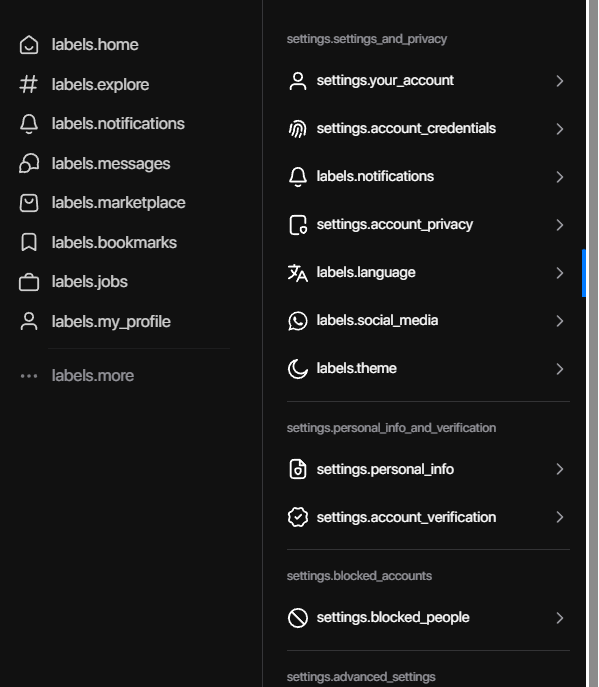Viewport: 599px width, 687px height.
Task: Expand settings.account_privacy chevron arrow
Action: [x=560, y=225]
